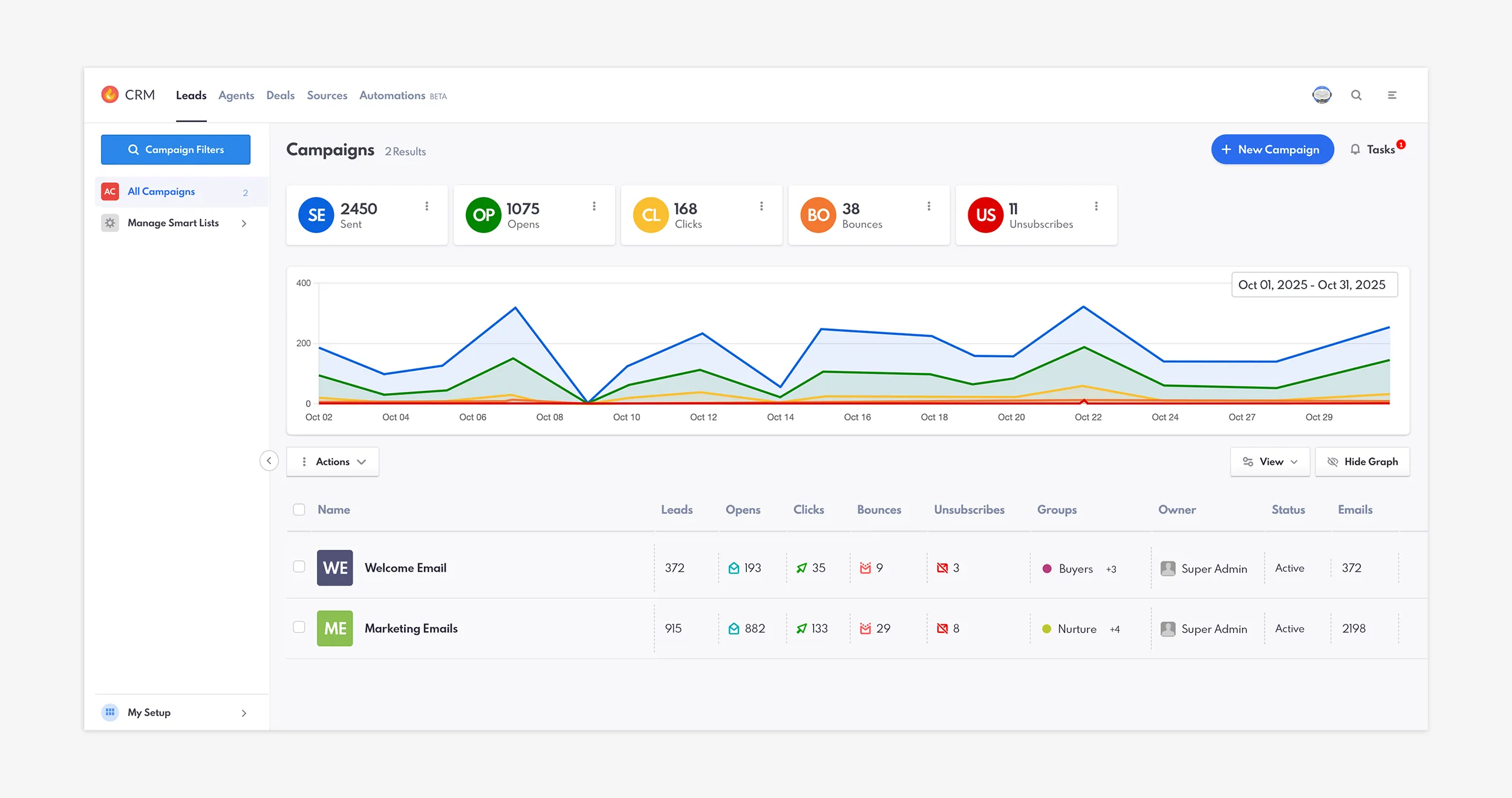Open the profile avatar menu
1512x798 pixels.
[x=1321, y=94]
